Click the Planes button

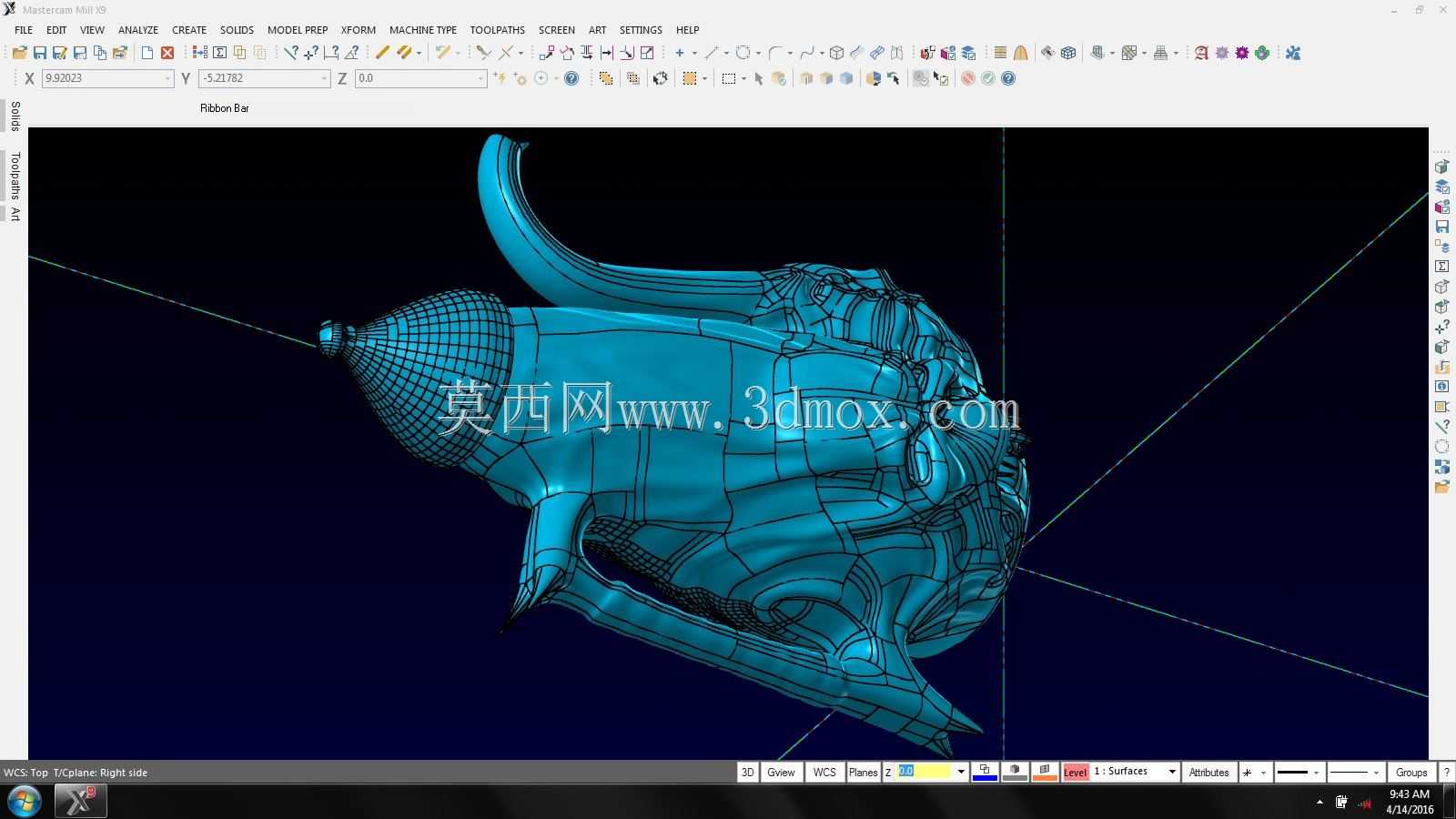pyautogui.click(x=863, y=772)
